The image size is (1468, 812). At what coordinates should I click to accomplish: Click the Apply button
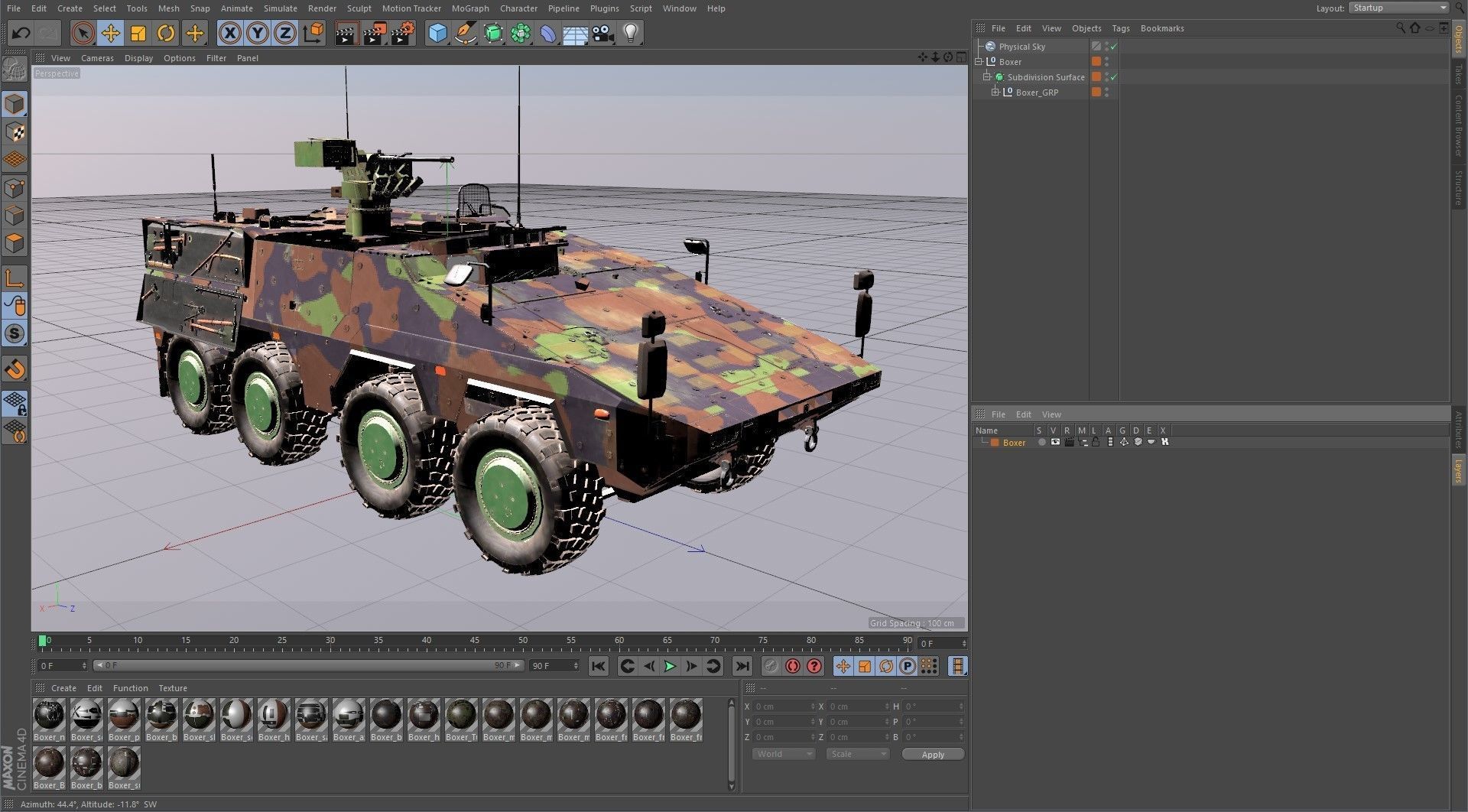pos(933,754)
